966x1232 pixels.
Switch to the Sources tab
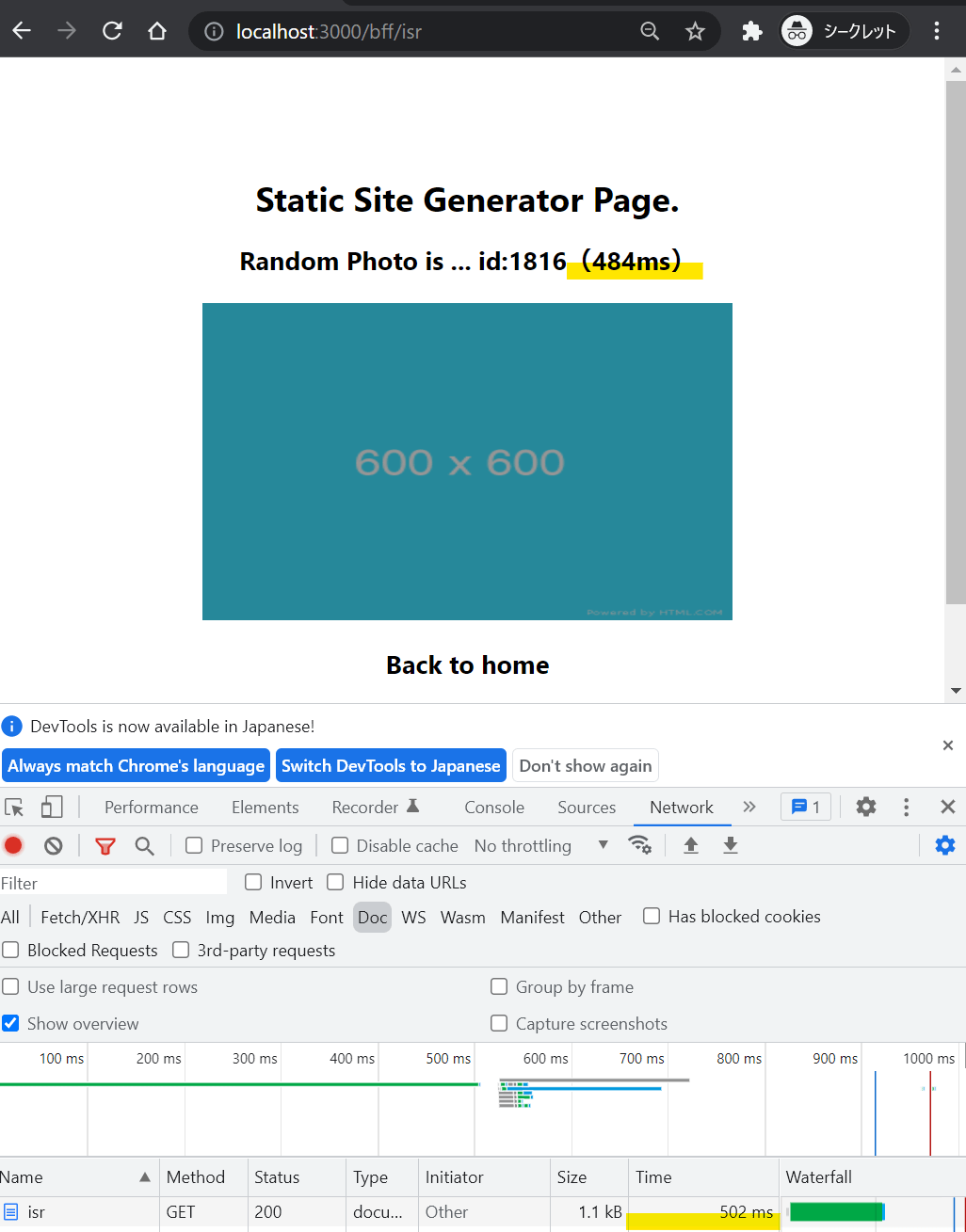[x=587, y=808]
